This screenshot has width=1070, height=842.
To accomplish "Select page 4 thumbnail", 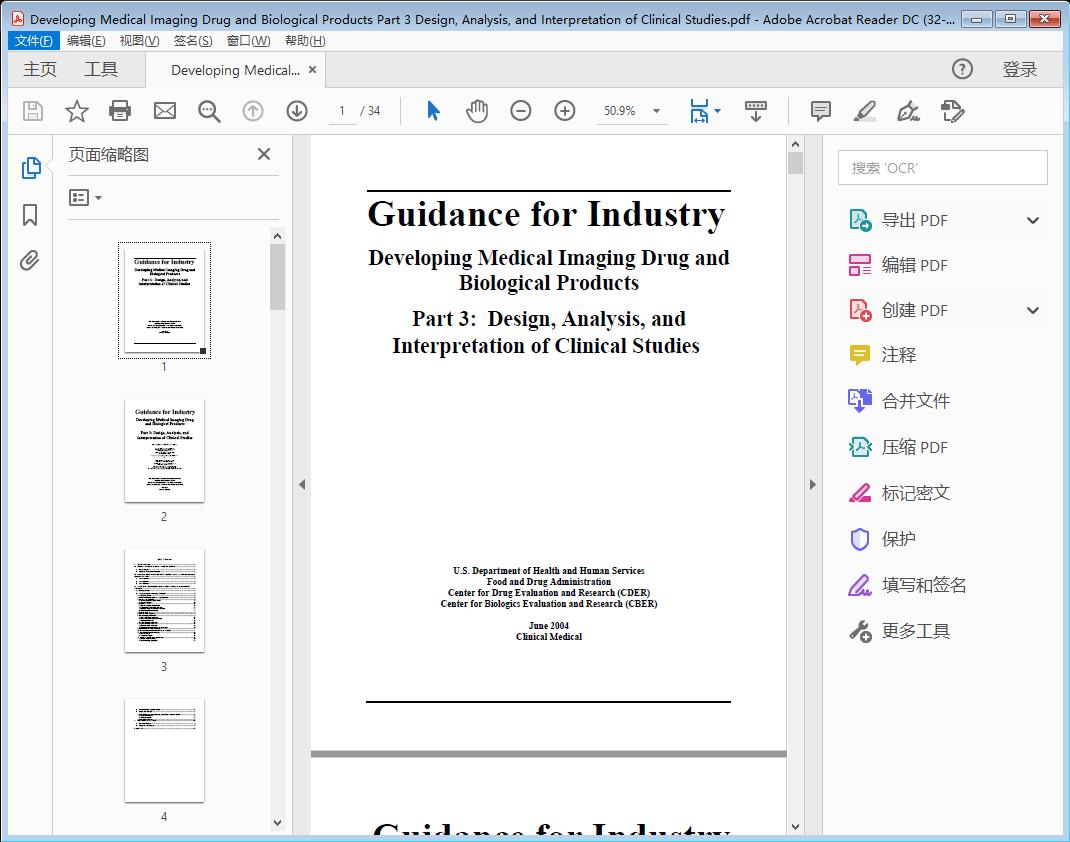I will [x=164, y=751].
